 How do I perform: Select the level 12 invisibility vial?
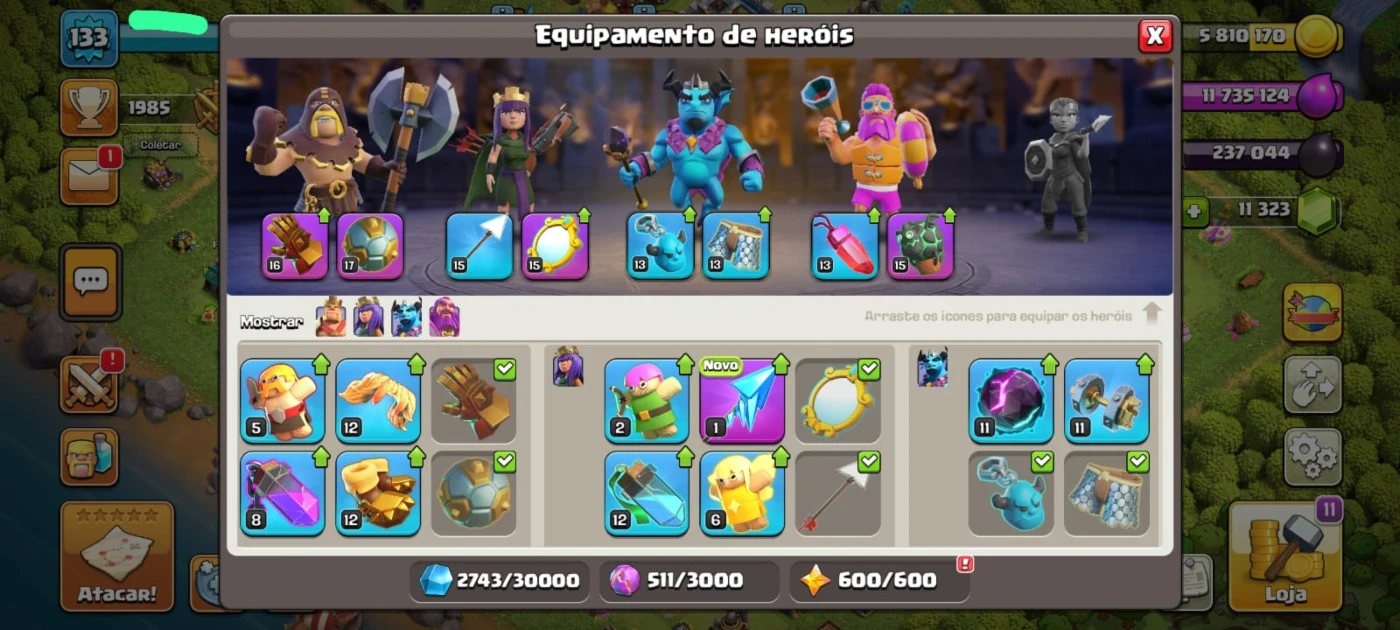647,493
